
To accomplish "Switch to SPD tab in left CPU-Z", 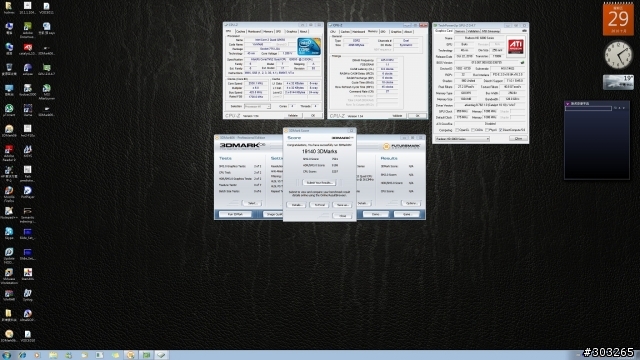I will coord(278,31).
